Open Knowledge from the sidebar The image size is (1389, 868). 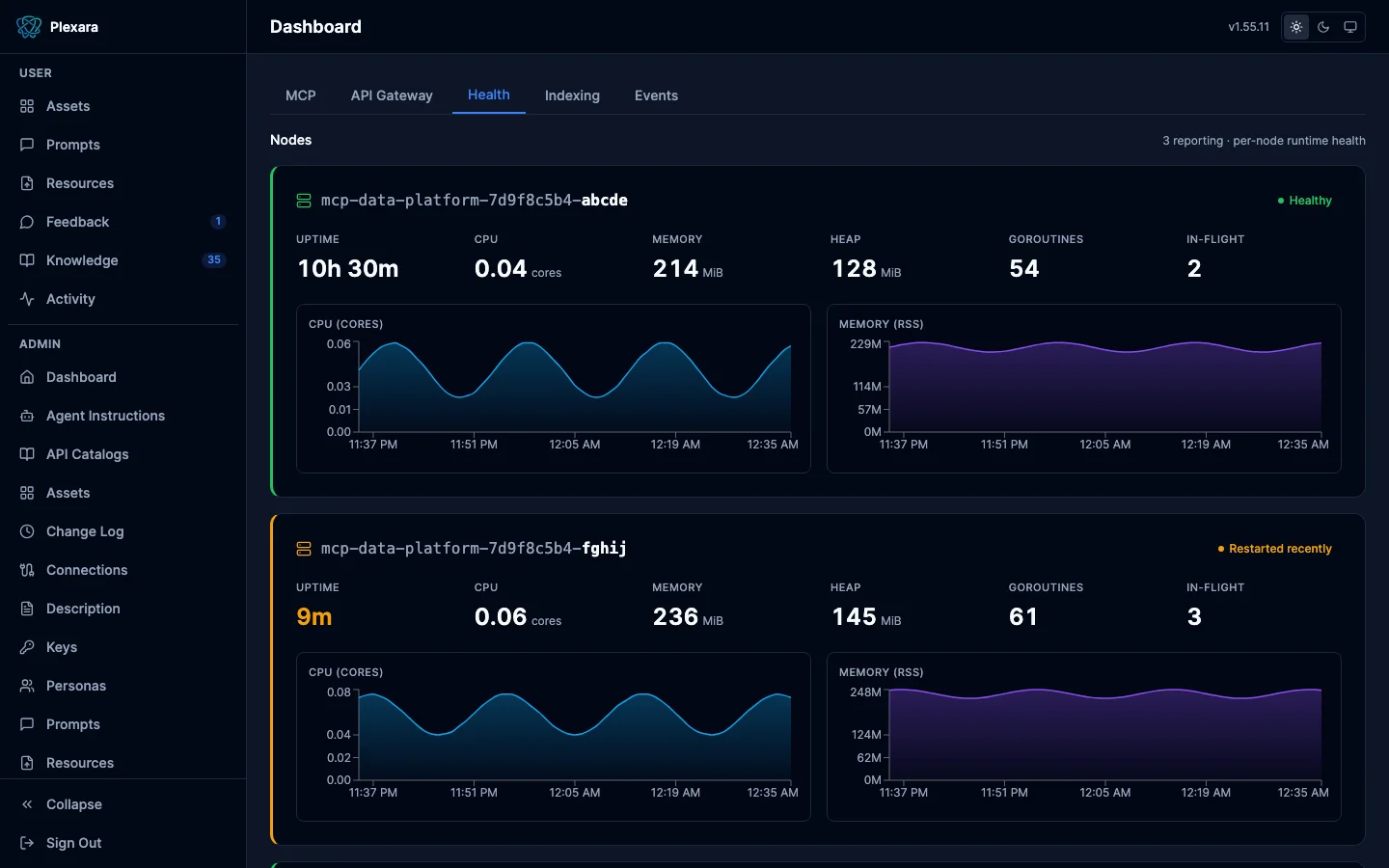pyautogui.click(x=123, y=260)
